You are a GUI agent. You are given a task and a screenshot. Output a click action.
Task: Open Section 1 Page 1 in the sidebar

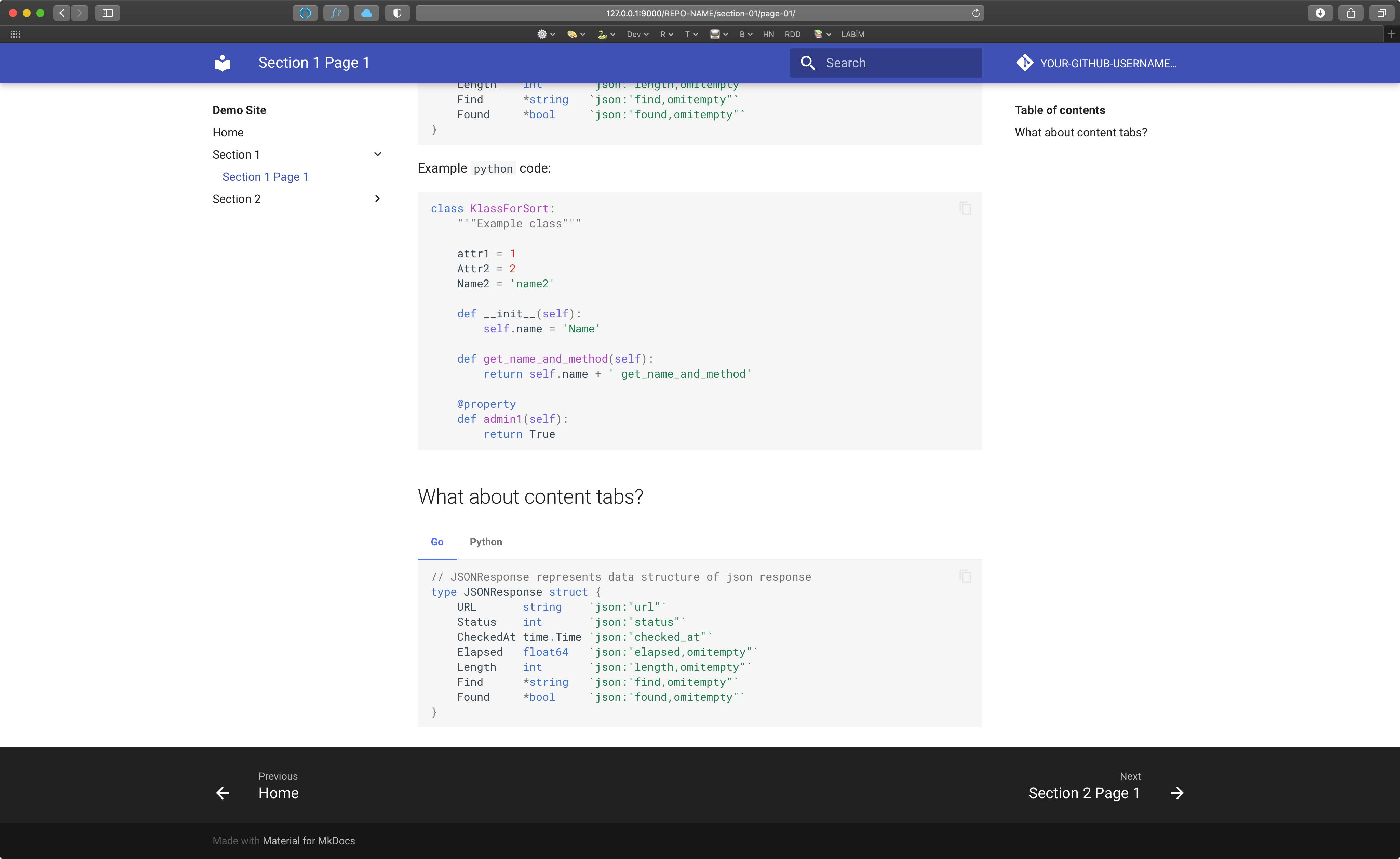tap(265, 176)
